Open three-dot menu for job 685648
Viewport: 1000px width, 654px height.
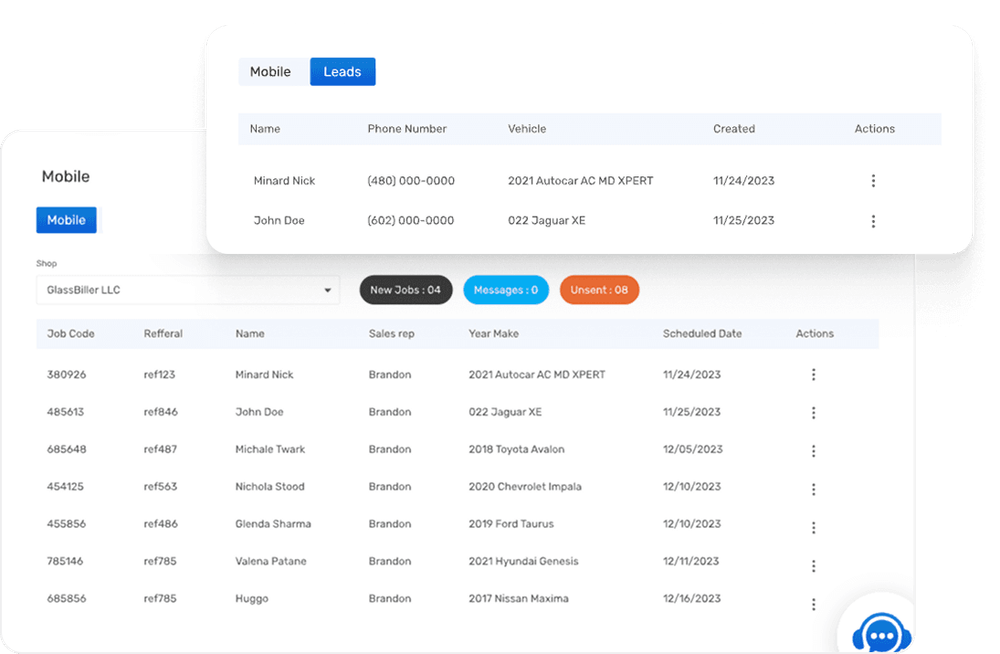[x=813, y=450]
